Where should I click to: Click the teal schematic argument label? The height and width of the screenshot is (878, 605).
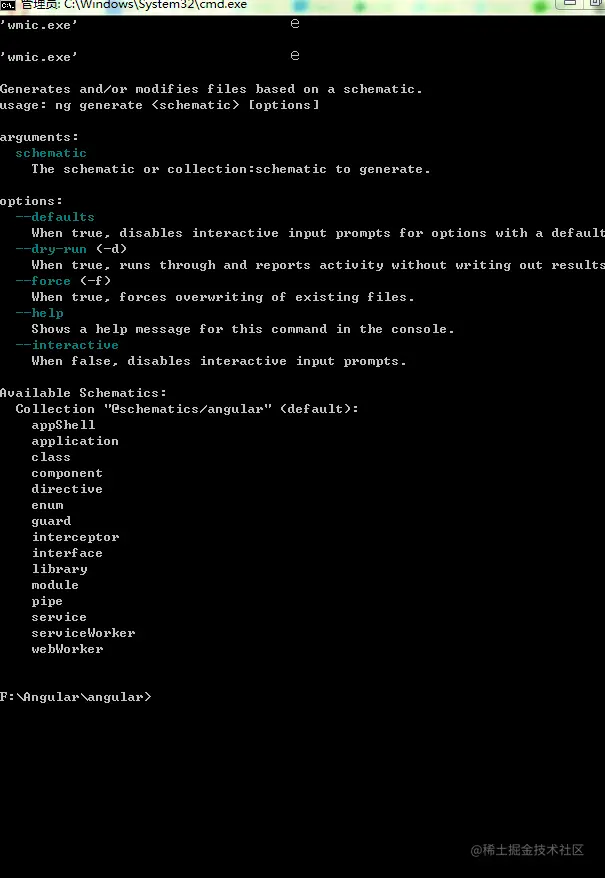coord(51,153)
